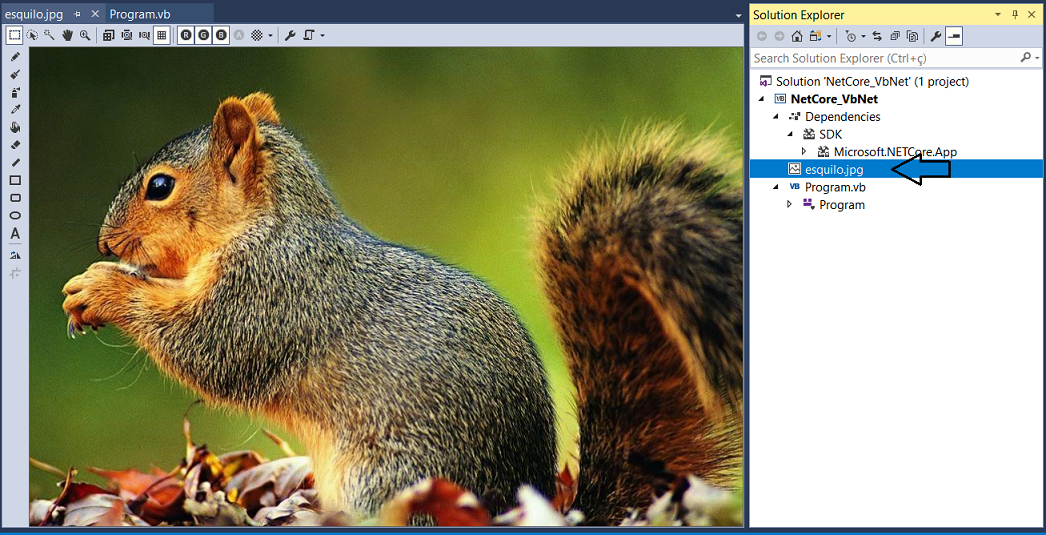Select the Fill bucket tool
This screenshot has width=1046, height=535.
(x=15, y=127)
